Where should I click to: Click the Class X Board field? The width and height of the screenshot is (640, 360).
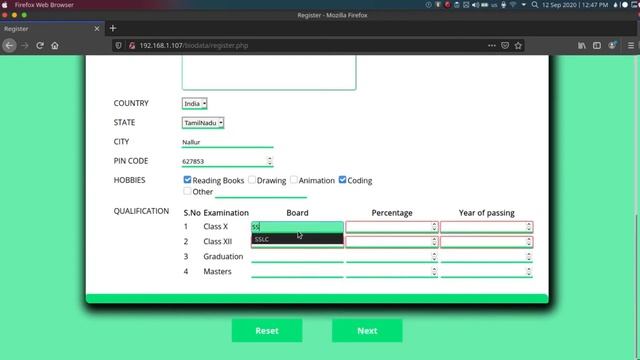pos(297,227)
